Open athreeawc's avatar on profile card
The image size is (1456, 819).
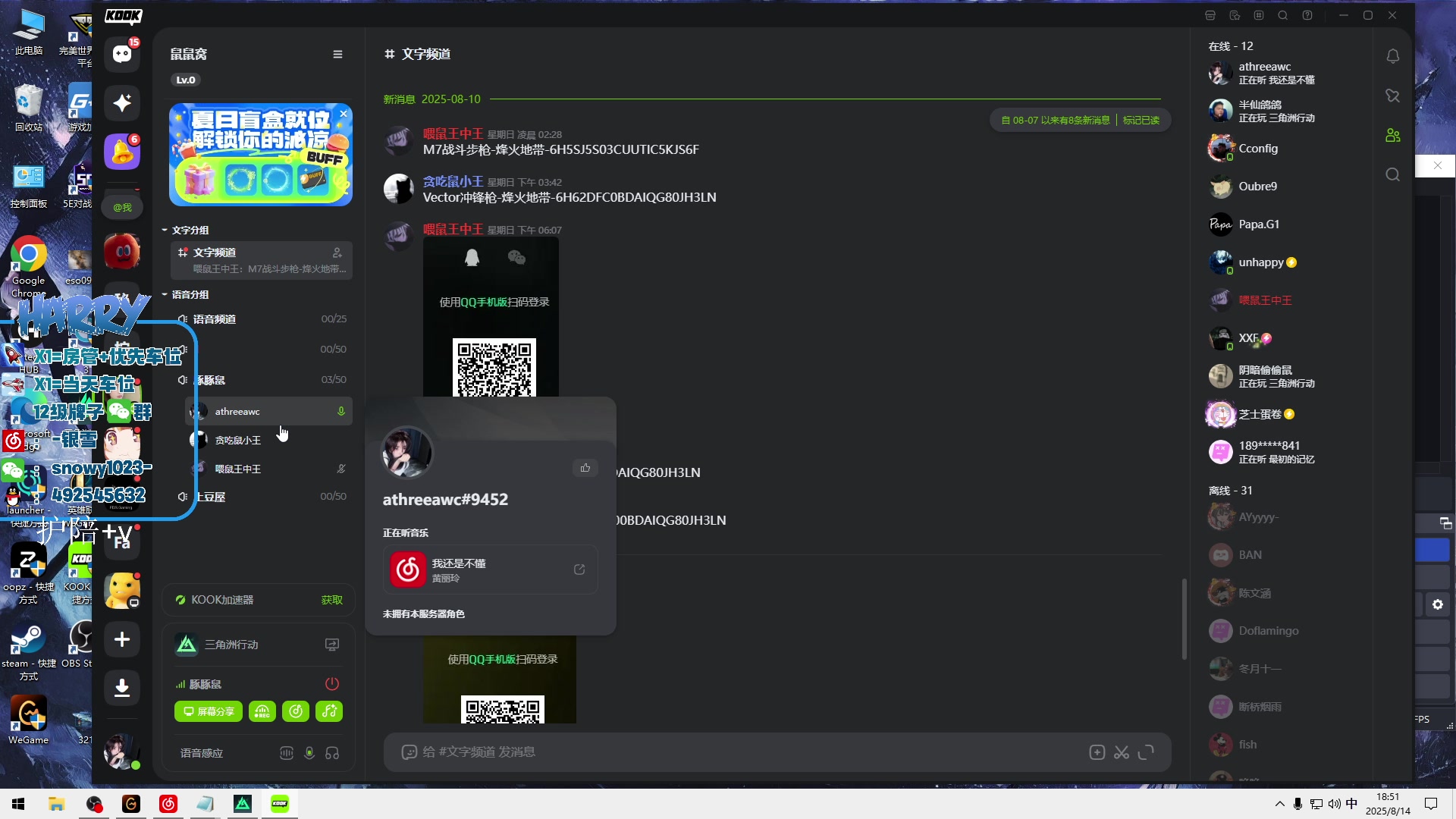coord(407,453)
